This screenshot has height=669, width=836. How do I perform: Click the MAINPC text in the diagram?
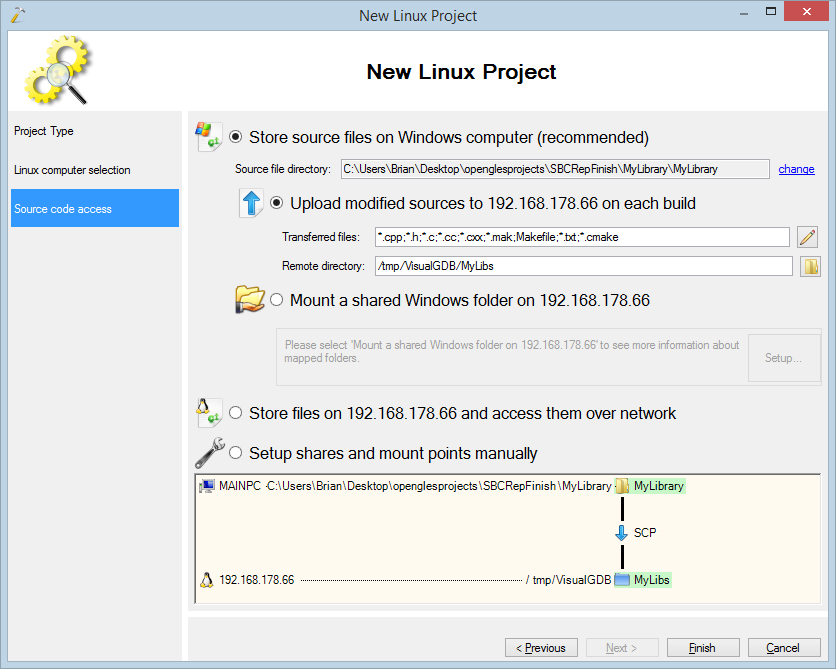tap(240, 486)
